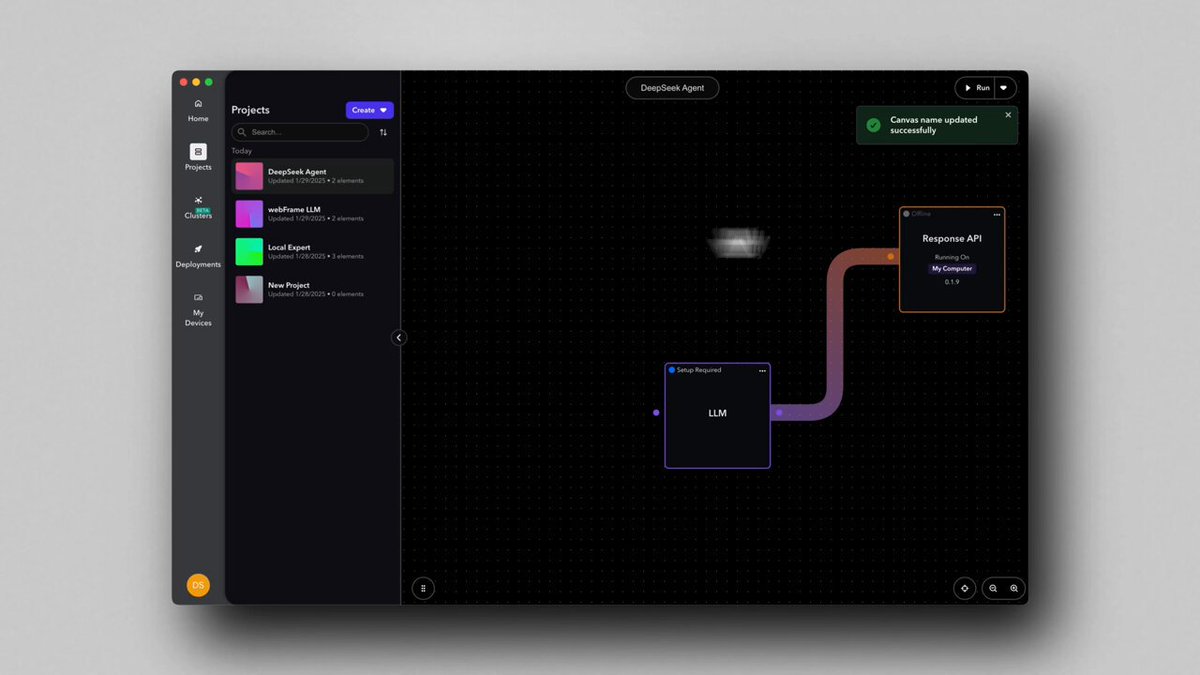
Task: Click the Search projects field
Action: 300,132
